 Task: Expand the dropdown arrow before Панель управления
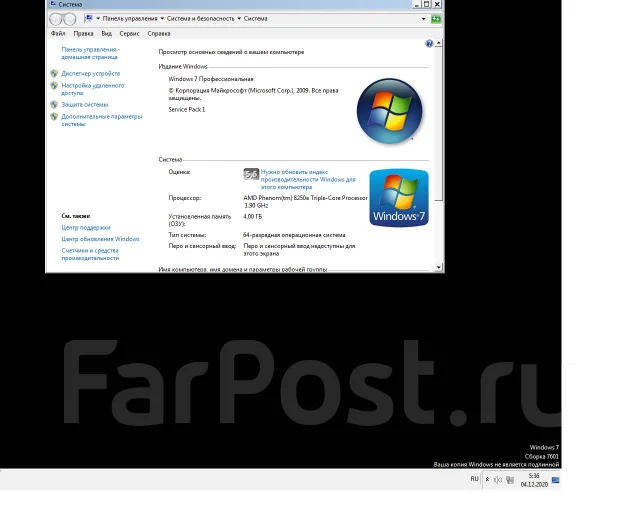[x=98, y=19]
